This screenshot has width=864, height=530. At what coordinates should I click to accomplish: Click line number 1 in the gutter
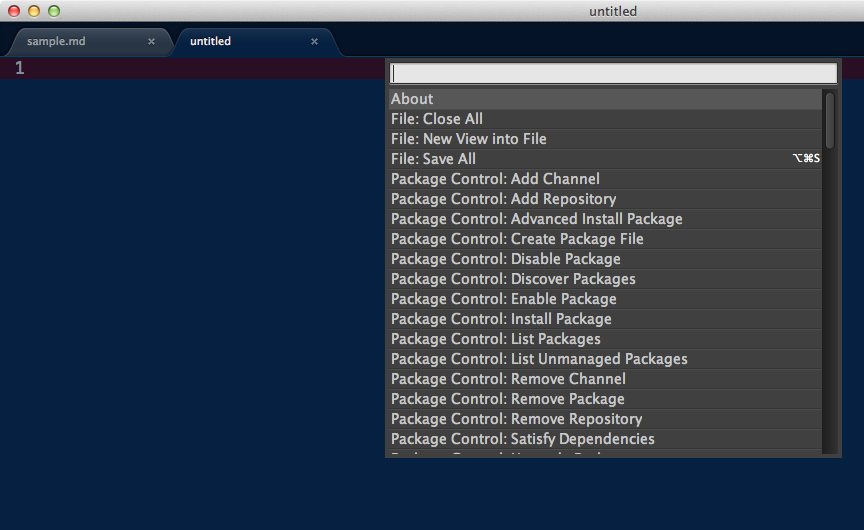click(x=20, y=68)
